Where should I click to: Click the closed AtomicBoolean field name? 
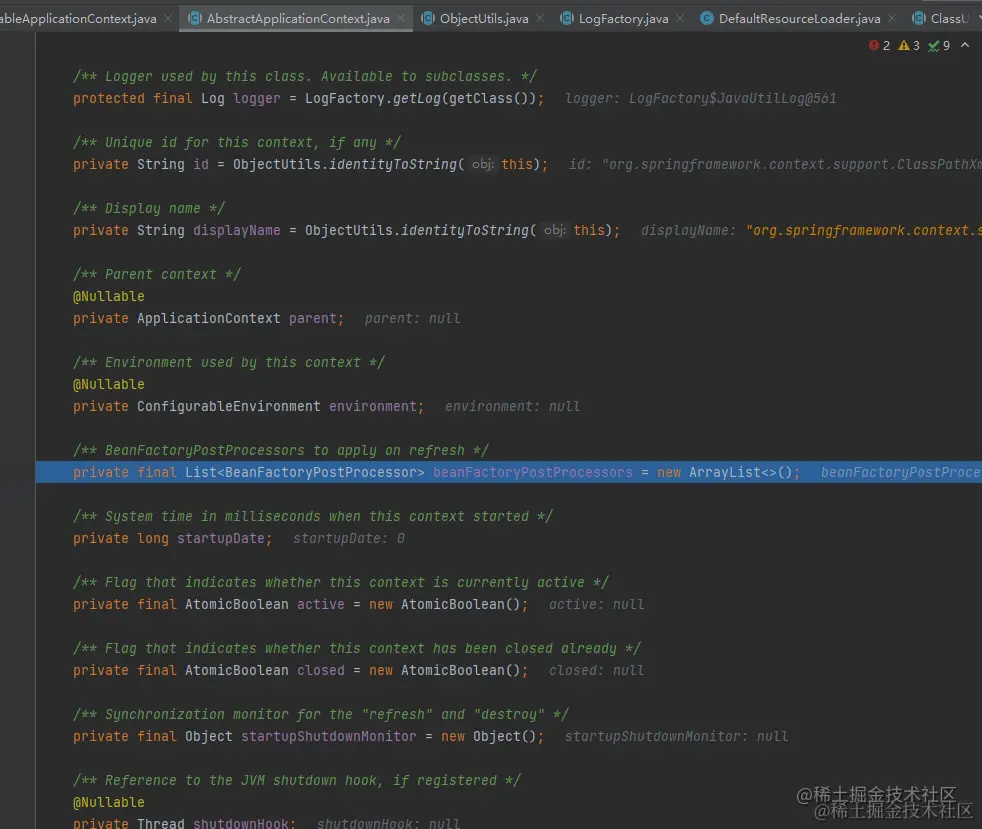(321, 670)
